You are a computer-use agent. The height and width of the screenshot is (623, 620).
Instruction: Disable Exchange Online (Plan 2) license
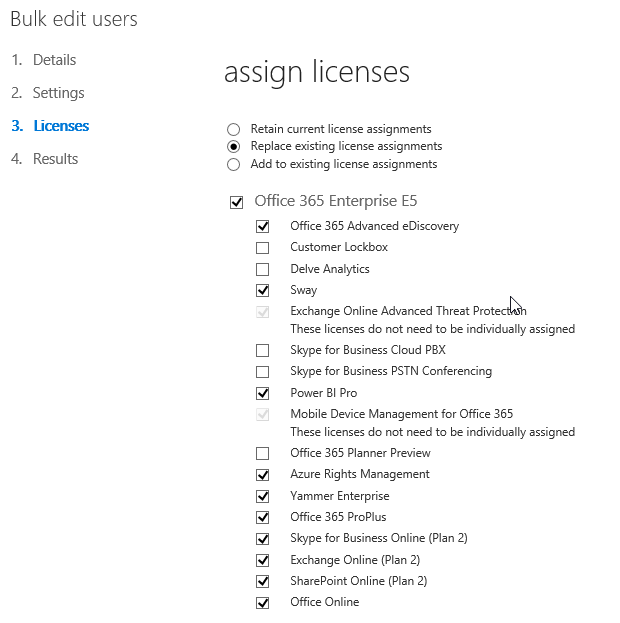[262, 560]
